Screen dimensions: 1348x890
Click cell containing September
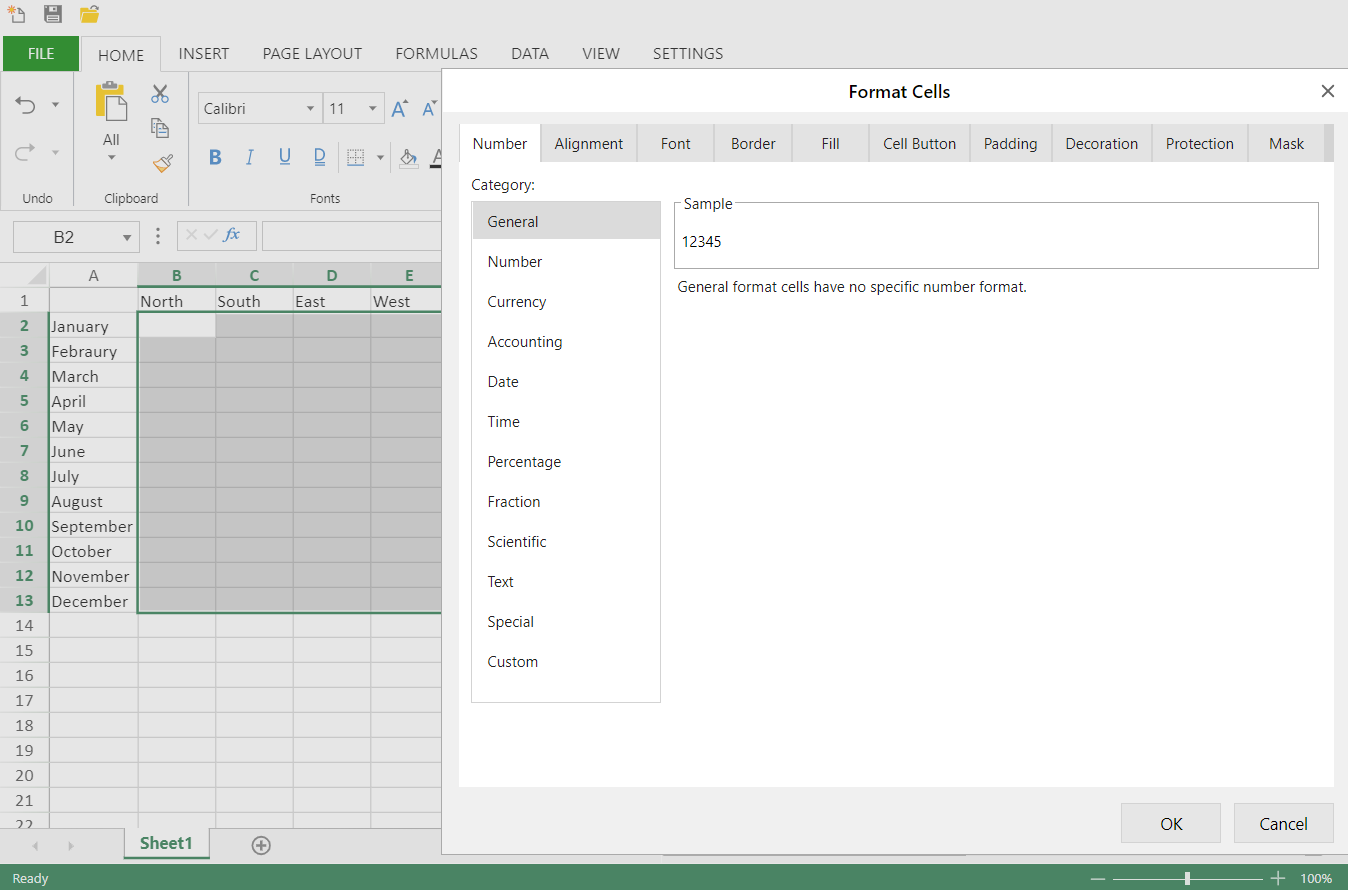(93, 526)
